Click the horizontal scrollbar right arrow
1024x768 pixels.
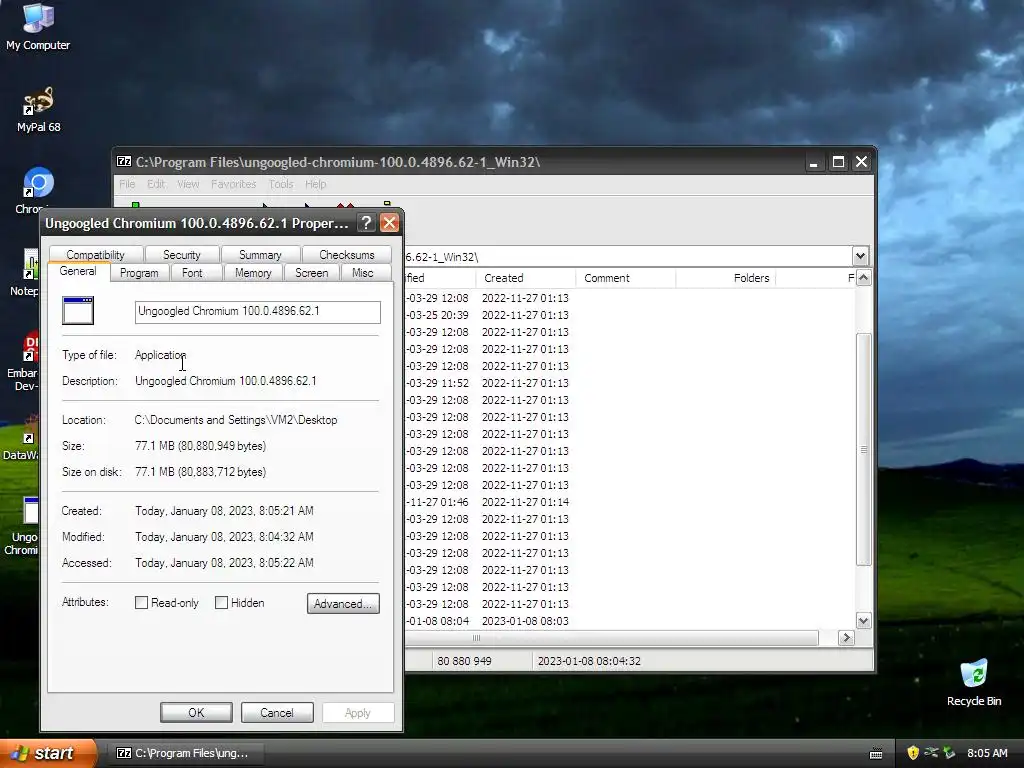[x=846, y=638]
